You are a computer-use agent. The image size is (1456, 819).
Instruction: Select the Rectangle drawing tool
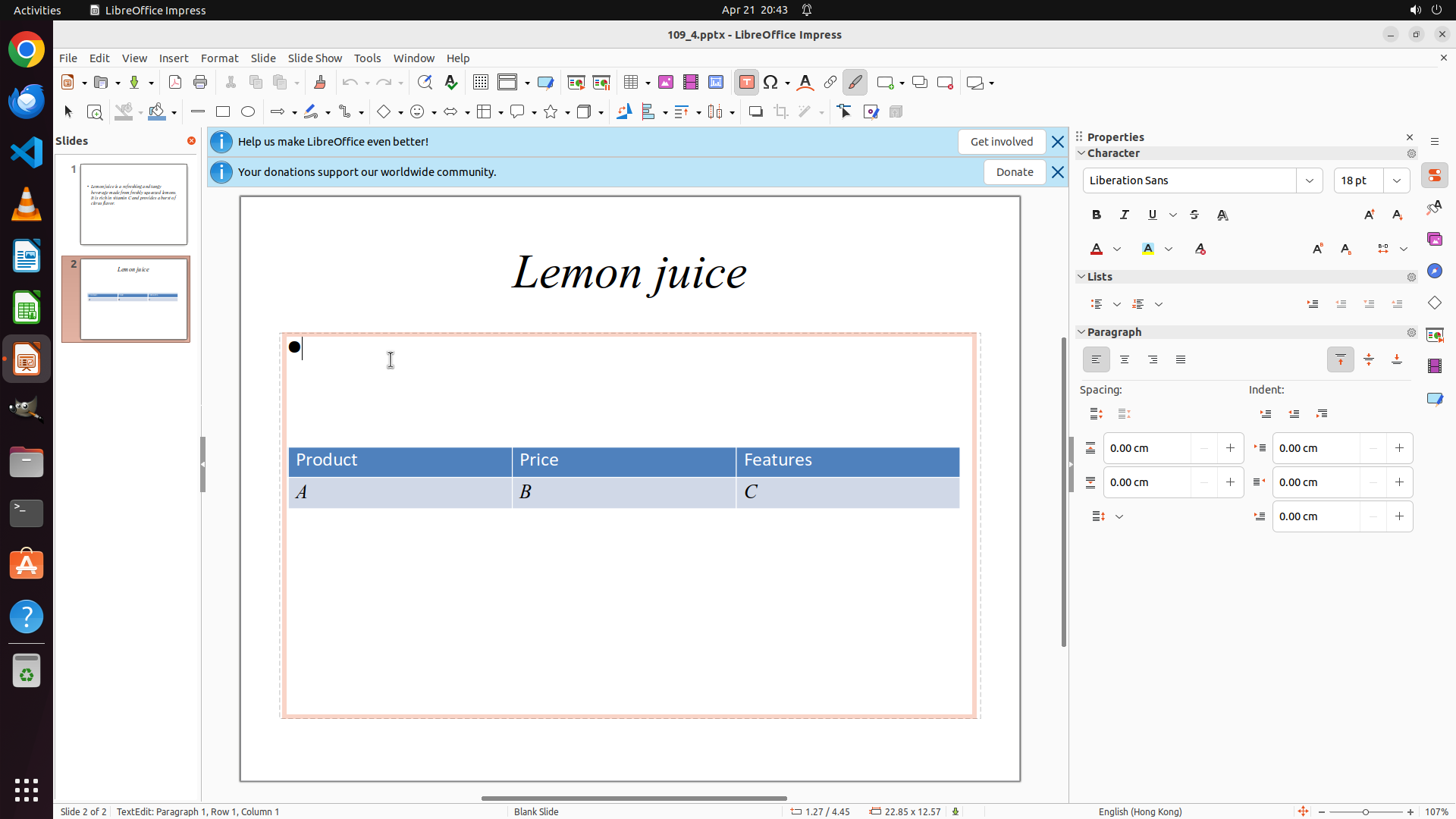[x=223, y=112]
